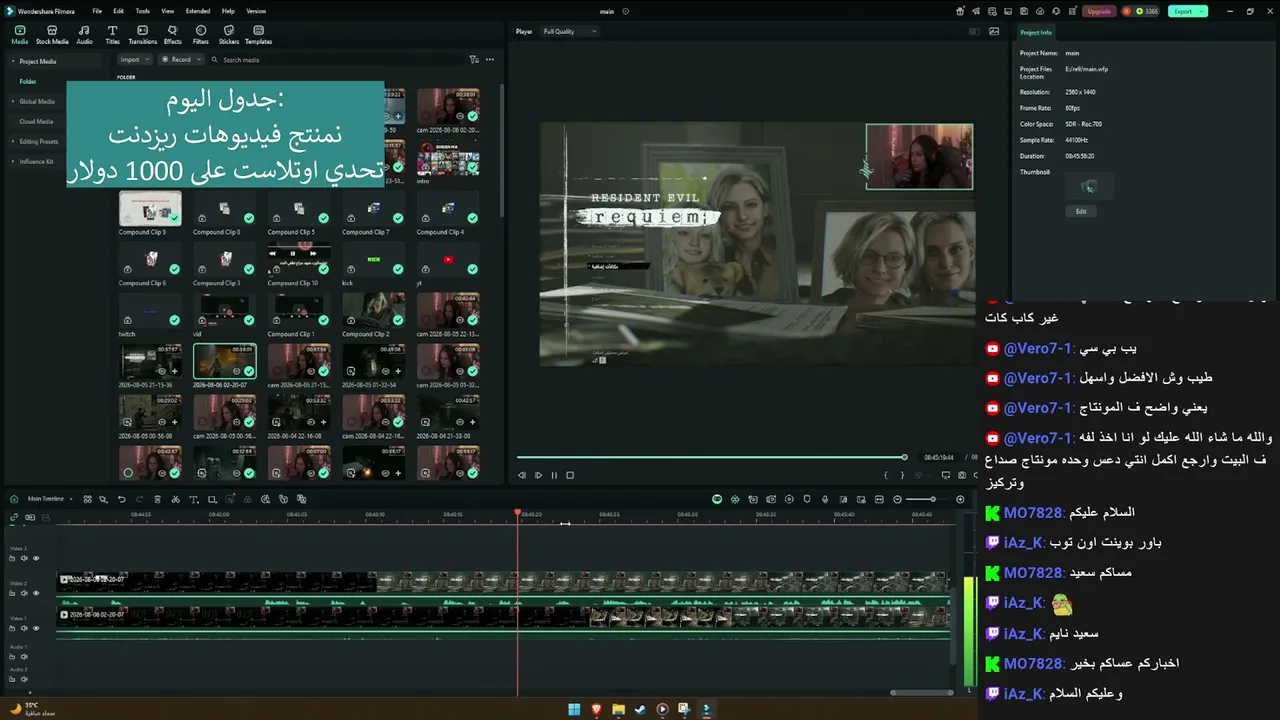Expand the Editing Presets tree item
The image size is (1280, 720).
point(12,141)
